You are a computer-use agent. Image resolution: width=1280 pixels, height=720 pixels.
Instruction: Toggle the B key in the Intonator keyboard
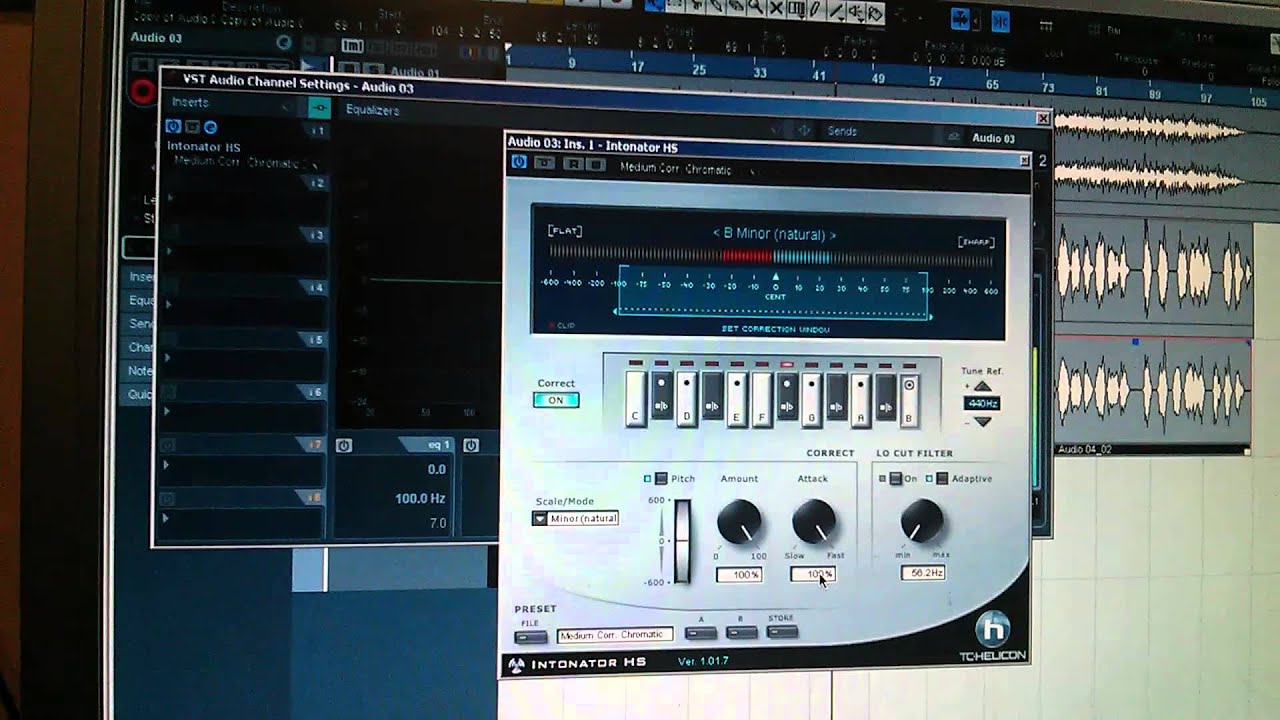(909, 400)
